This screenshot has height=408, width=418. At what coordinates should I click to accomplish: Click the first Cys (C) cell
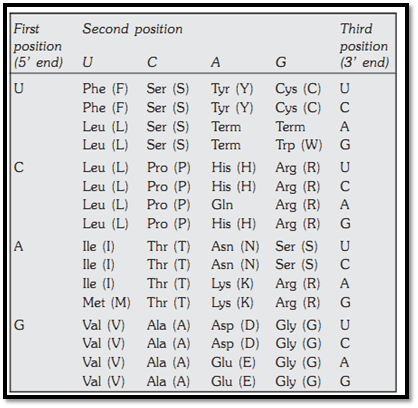(x=298, y=89)
